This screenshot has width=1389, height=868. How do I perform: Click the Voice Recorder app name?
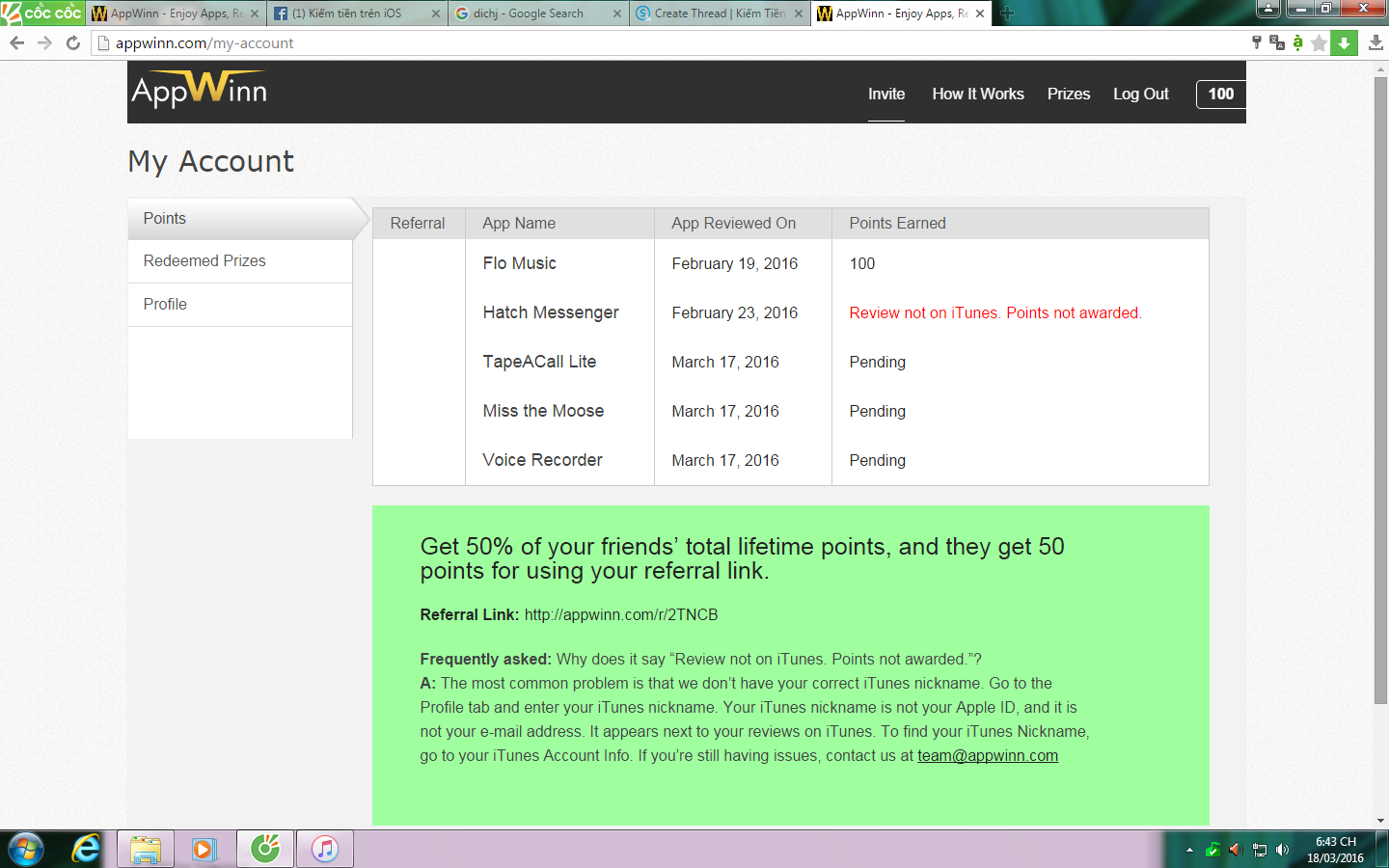[542, 460]
